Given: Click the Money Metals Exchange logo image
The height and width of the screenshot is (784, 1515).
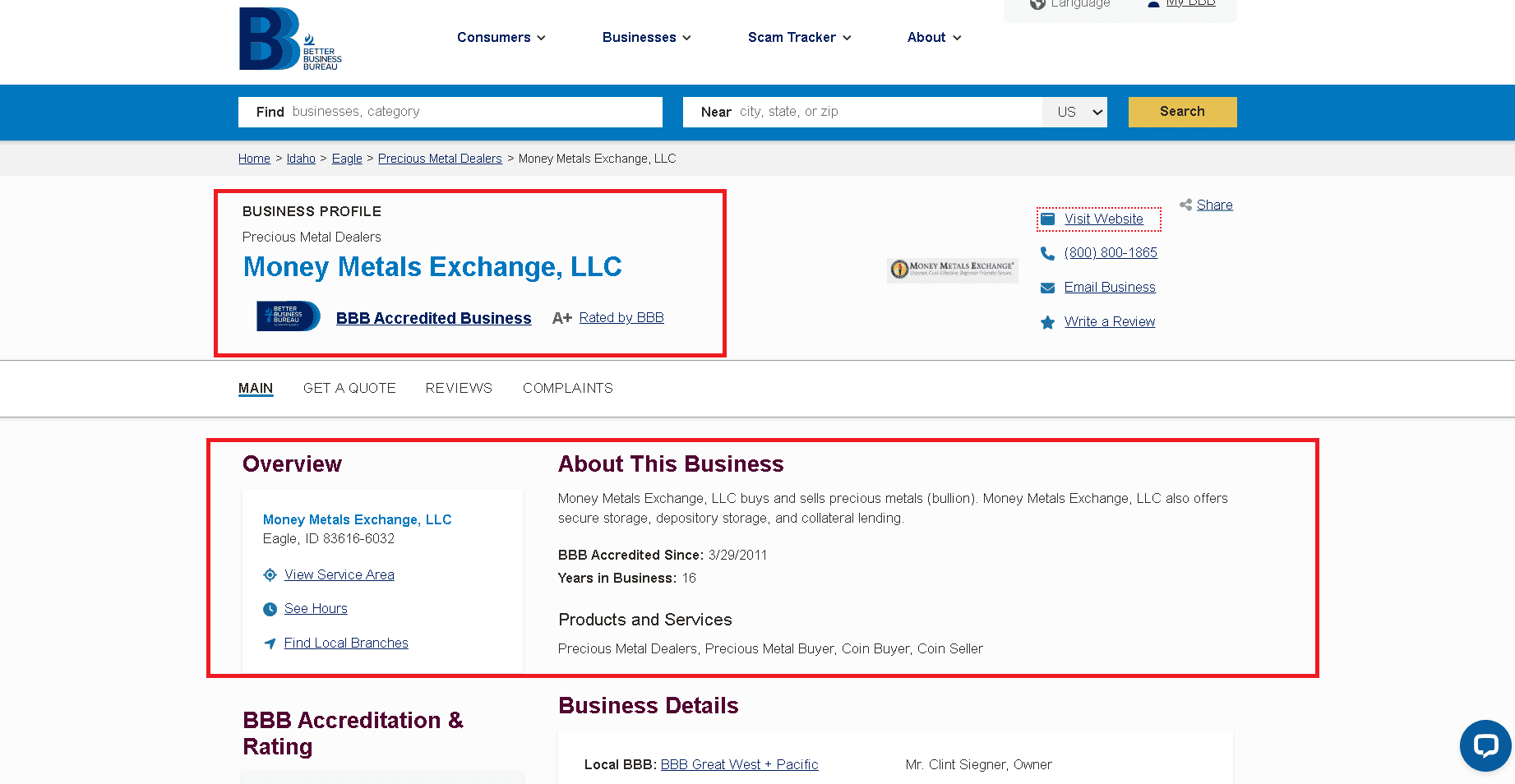Looking at the screenshot, I should coord(953,269).
